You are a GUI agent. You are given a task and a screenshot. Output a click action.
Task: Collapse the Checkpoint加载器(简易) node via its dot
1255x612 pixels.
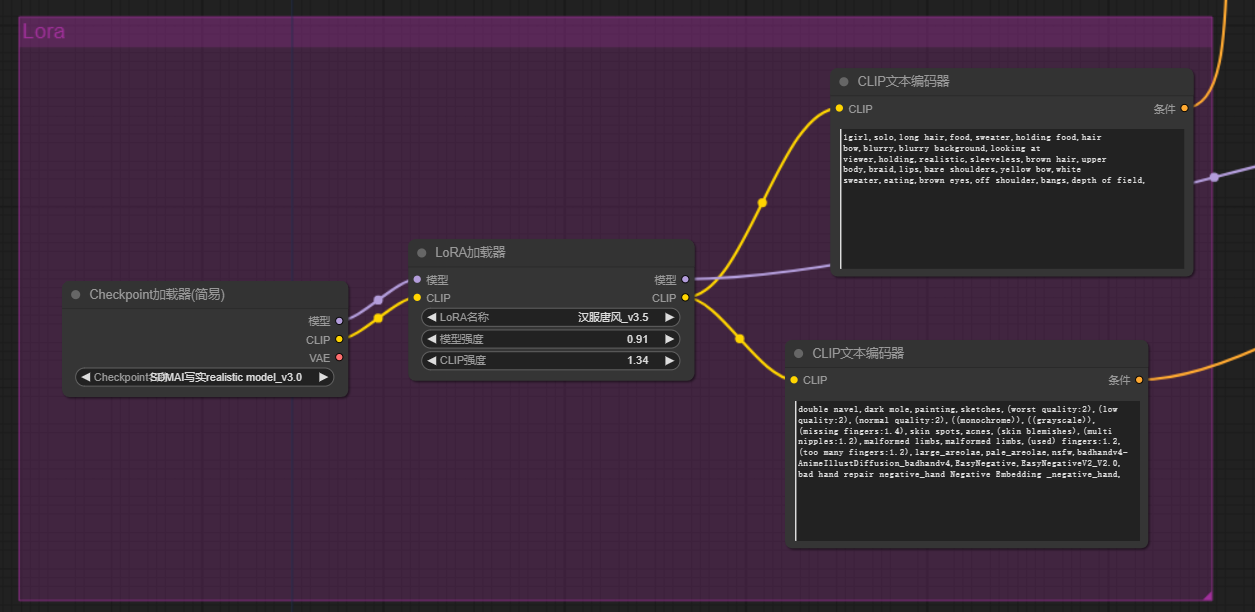(x=75, y=295)
